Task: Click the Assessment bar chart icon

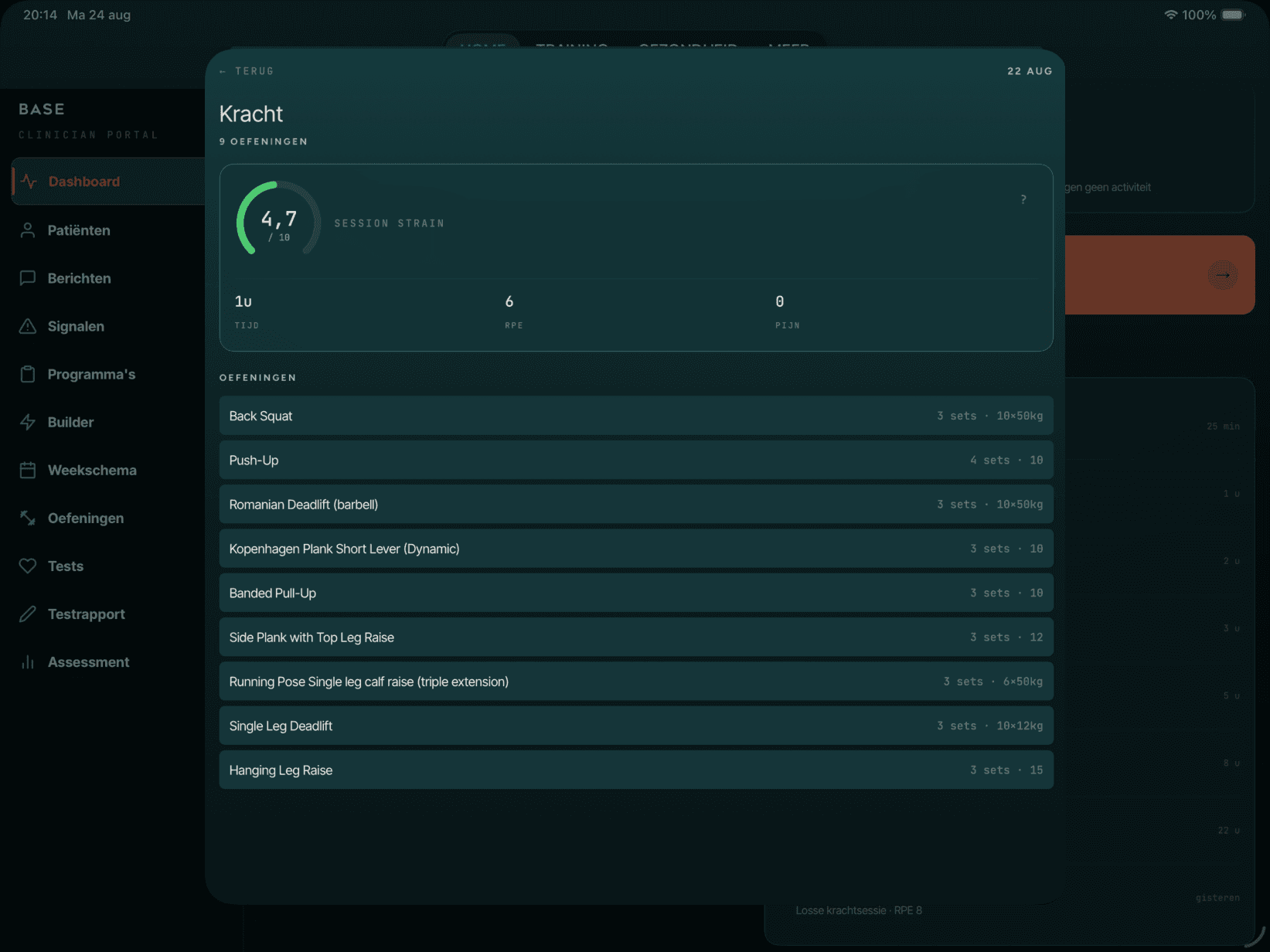Action: pyautogui.click(x=28, y=662)
